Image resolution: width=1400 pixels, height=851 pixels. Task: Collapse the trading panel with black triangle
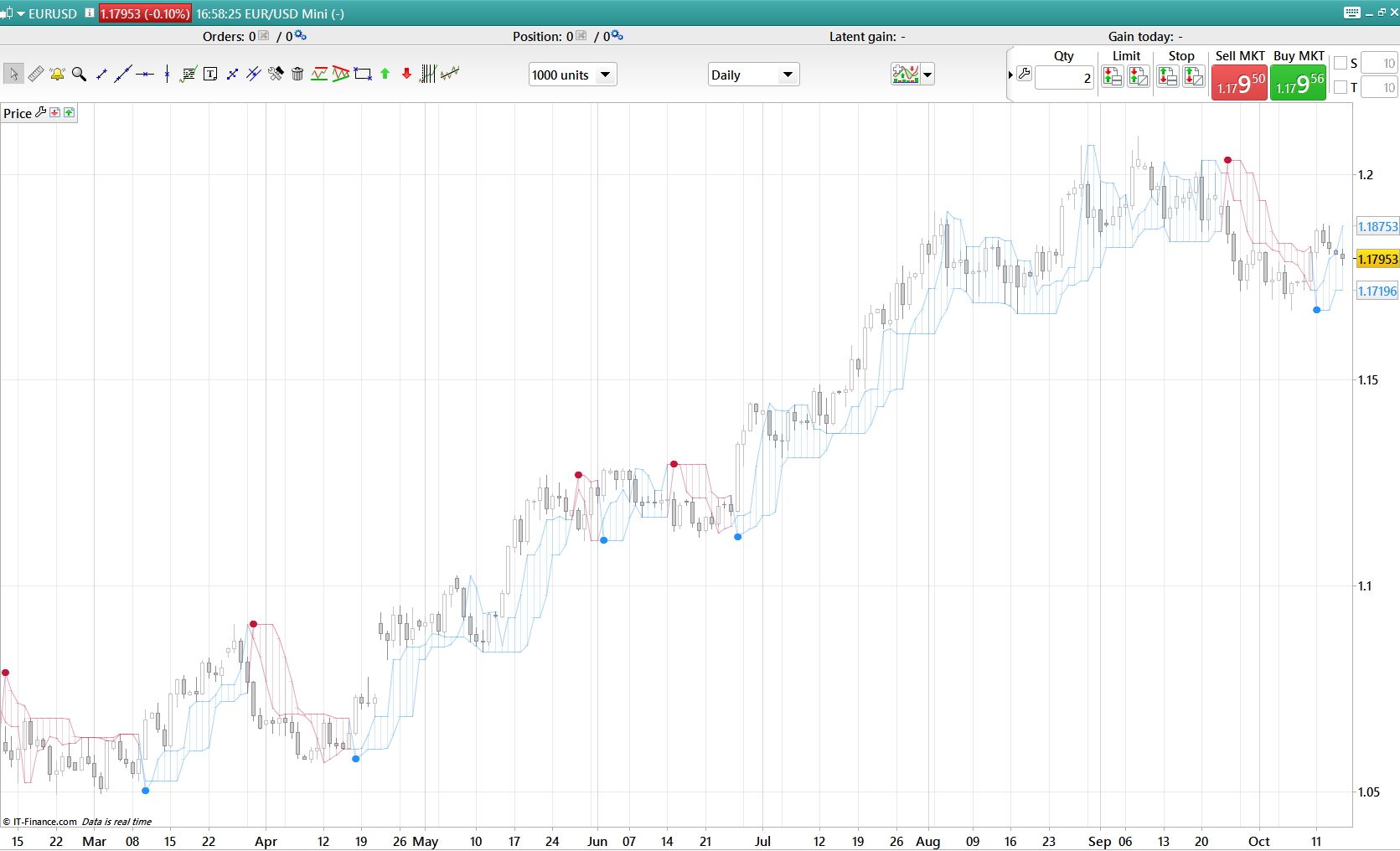(x=1010, y=75)
